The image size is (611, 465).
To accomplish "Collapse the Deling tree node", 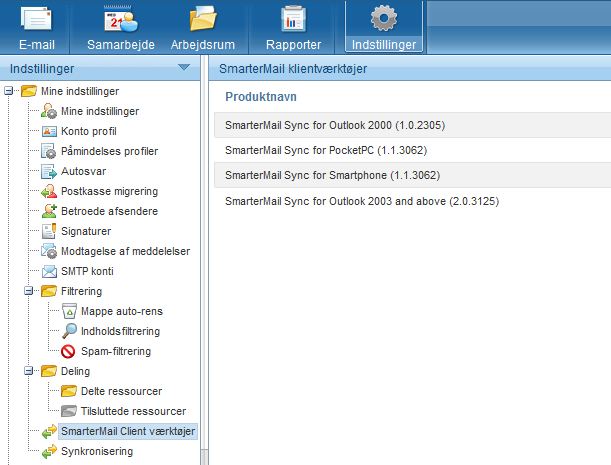I will click(x=28, y=371).
